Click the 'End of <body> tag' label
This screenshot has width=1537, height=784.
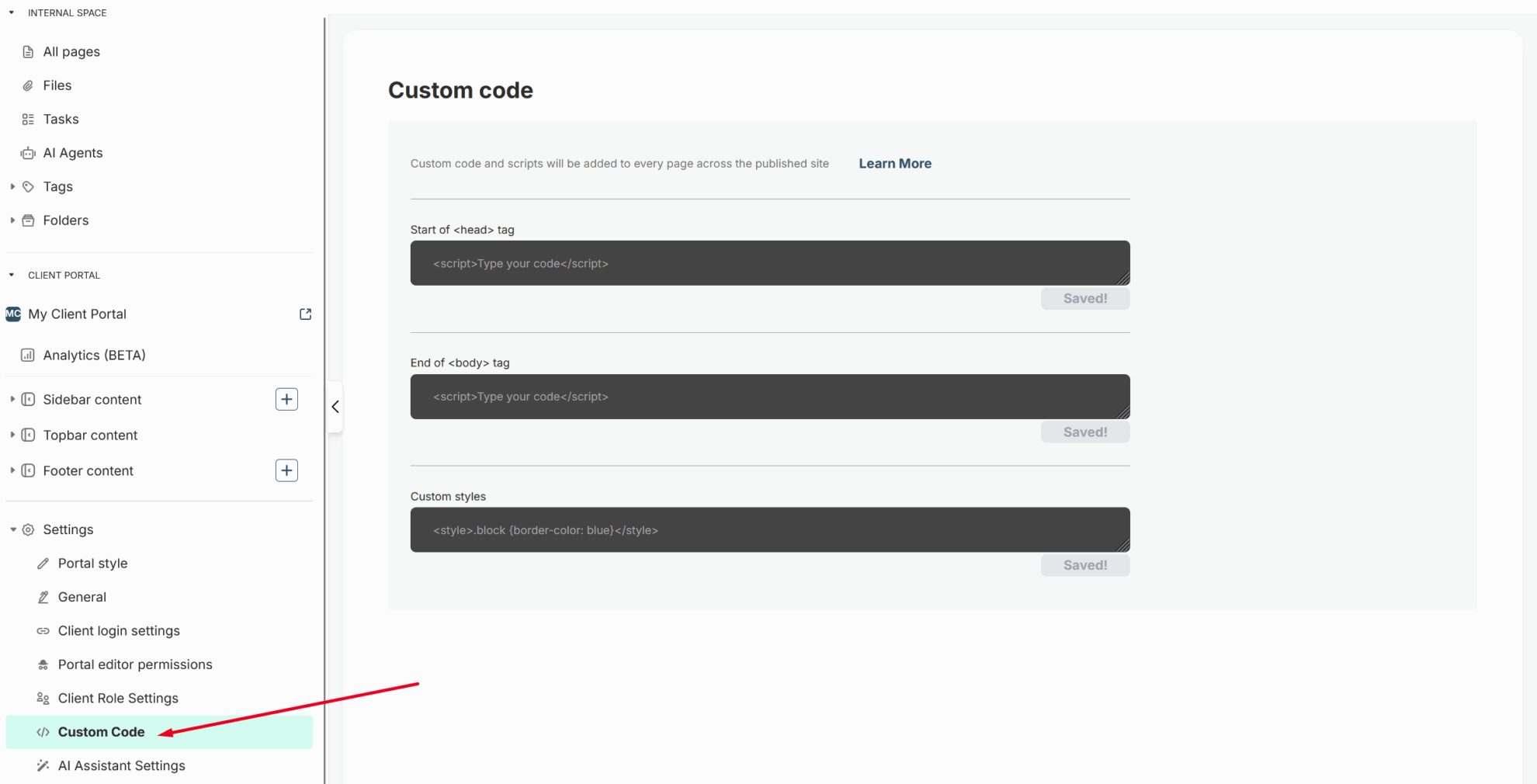click(x=460, y=363)
